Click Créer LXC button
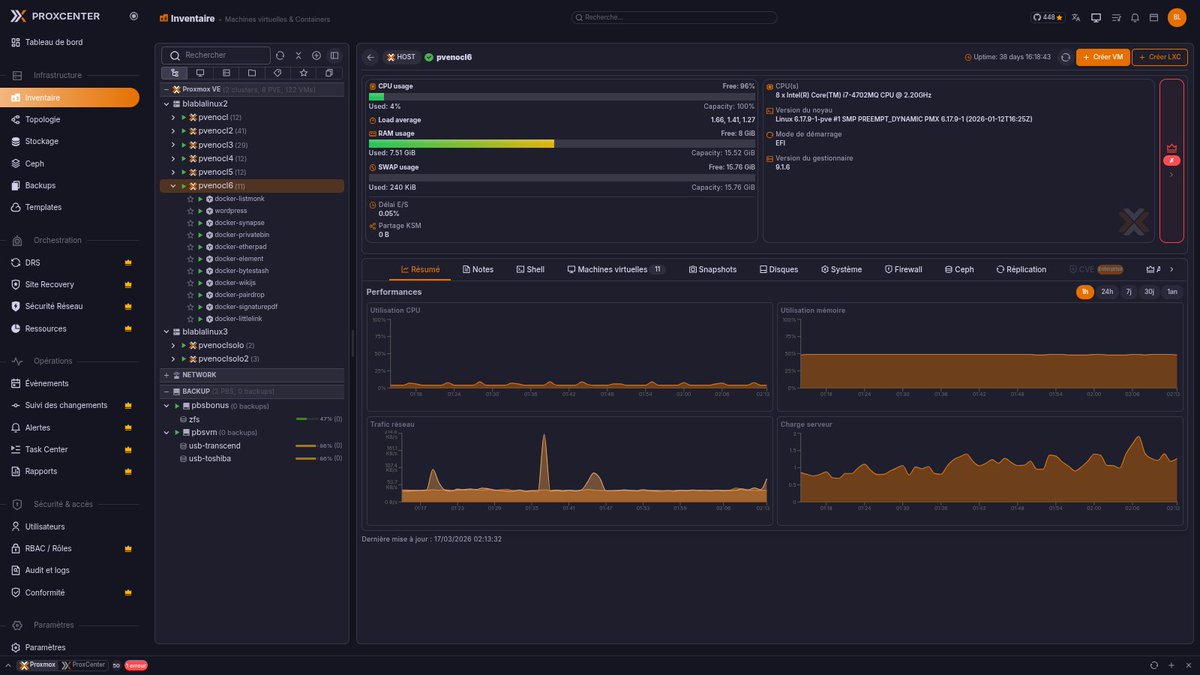The width and height of the screenshot is (1200, 675). point(1160,57)
